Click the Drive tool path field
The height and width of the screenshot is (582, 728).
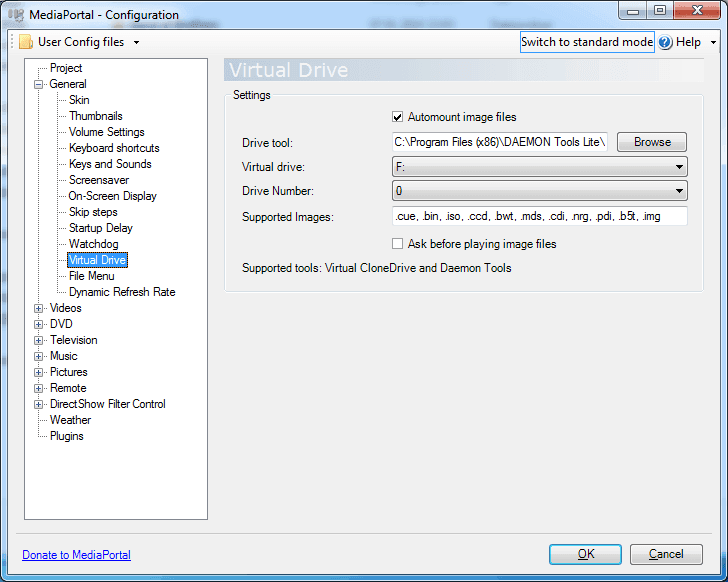point(500,142)
